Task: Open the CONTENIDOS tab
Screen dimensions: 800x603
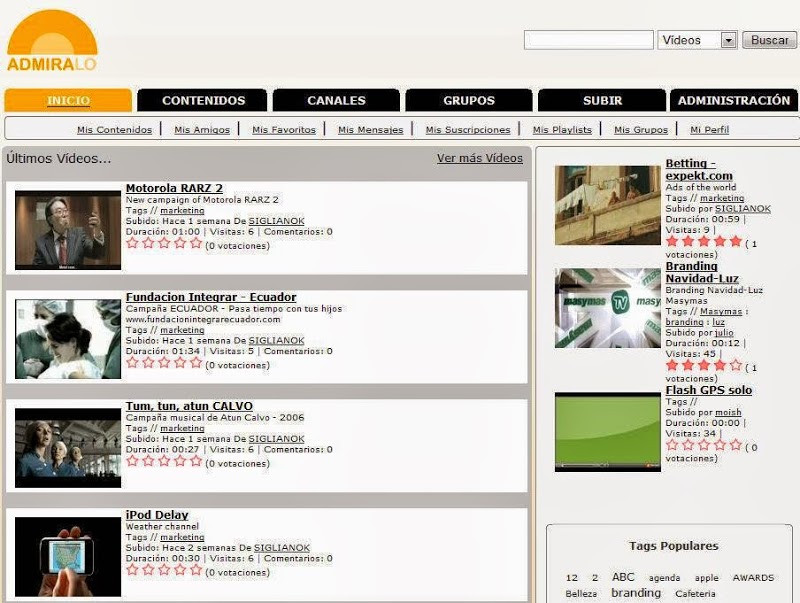Action: click(203, 100)
